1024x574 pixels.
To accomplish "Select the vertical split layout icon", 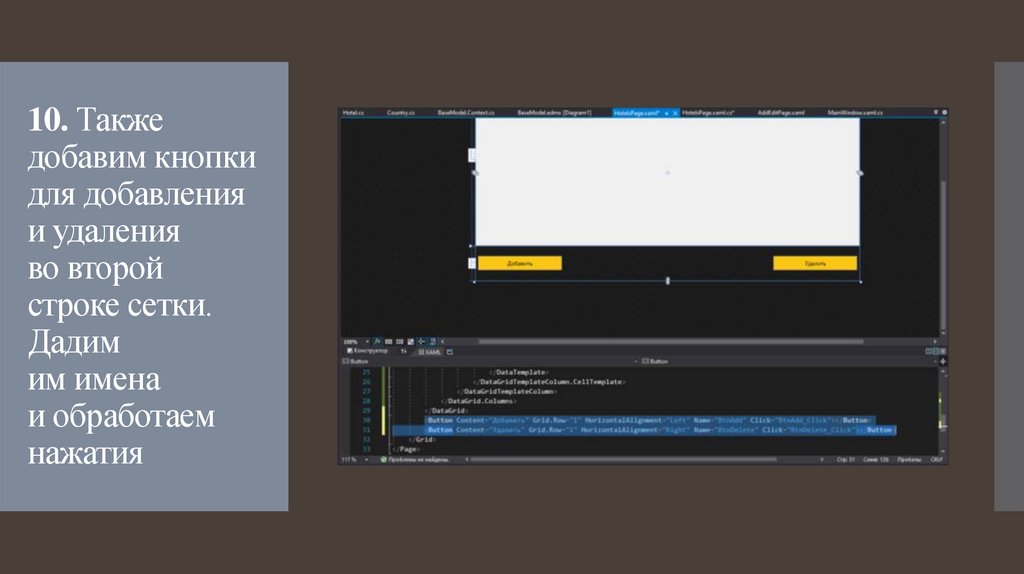I will coord(929,351).
